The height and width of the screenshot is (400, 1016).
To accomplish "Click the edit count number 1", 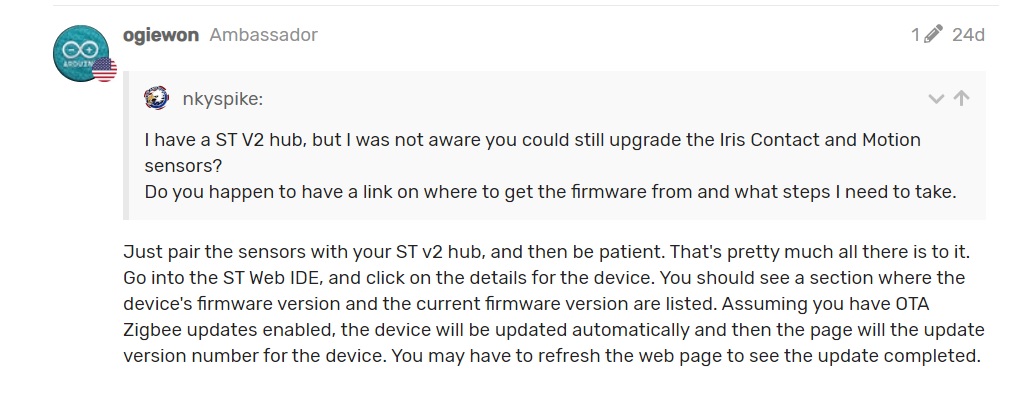I will click(915, 34).
